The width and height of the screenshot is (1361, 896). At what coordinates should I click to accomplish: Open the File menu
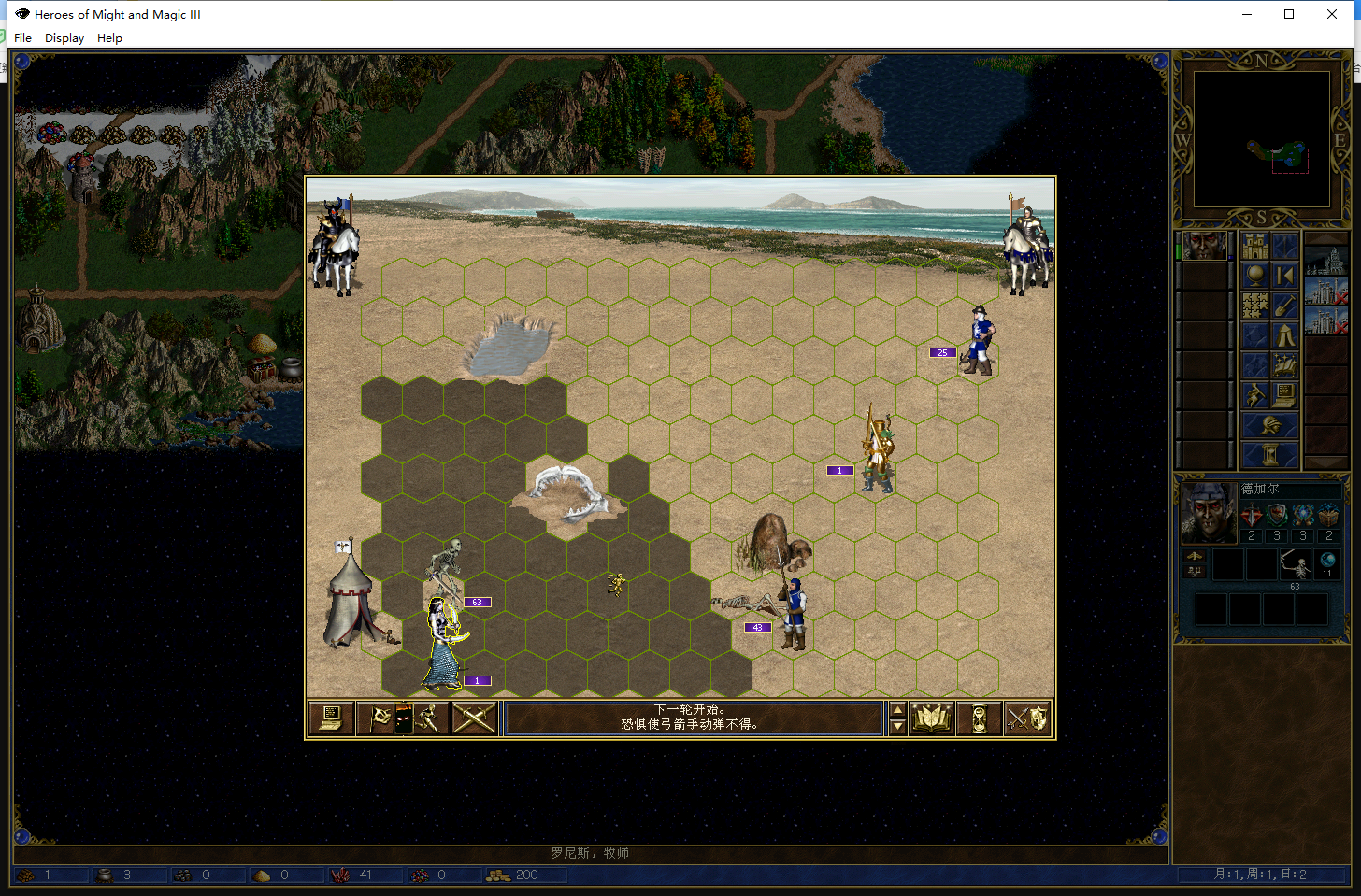[23, 38]
